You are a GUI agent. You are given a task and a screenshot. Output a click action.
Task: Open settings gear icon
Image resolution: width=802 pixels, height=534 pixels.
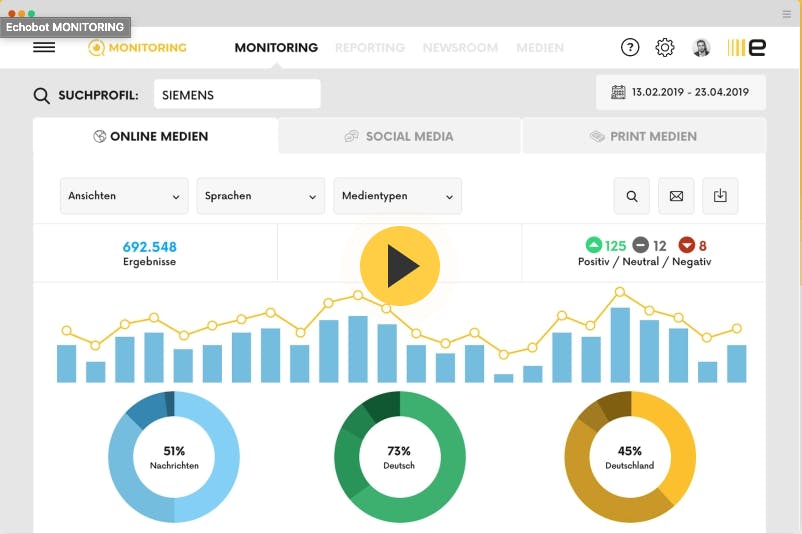(x=664, y=48)
